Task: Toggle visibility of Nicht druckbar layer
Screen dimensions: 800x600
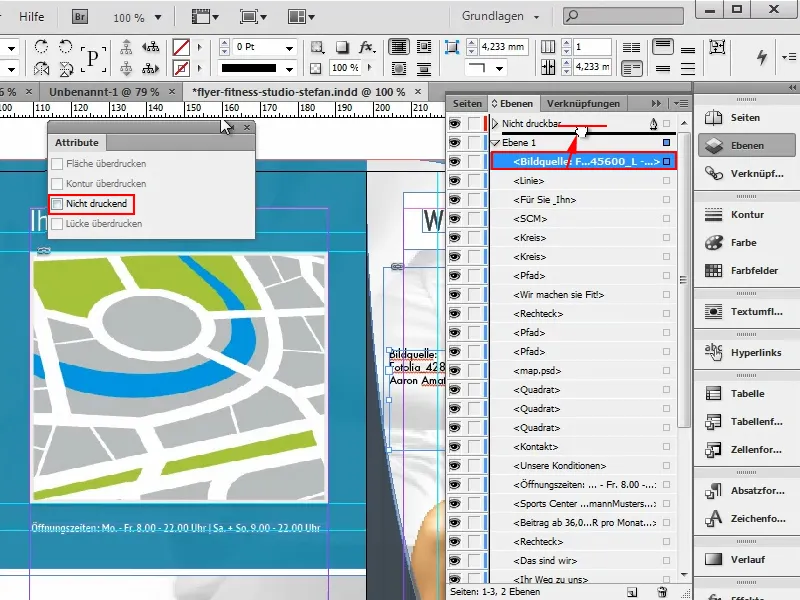Action: pyautogui.click(x=455, y=123)
